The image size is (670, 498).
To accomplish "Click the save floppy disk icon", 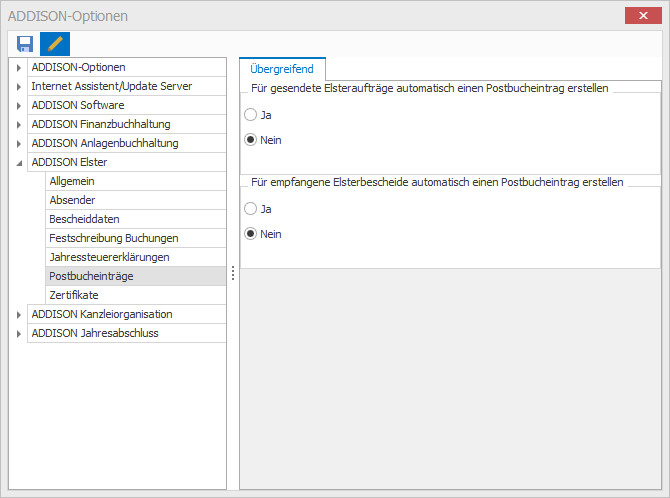I will [x=25, y=44].
